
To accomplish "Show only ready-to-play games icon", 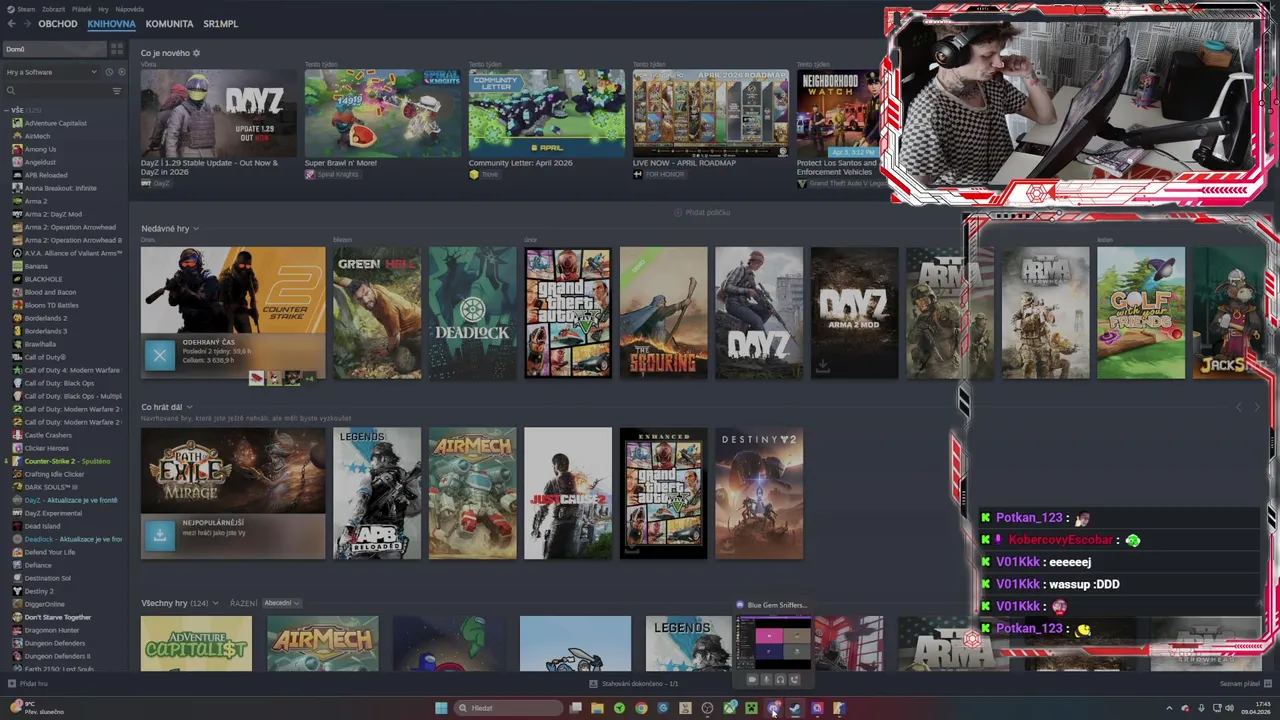I will pos(122,72).
